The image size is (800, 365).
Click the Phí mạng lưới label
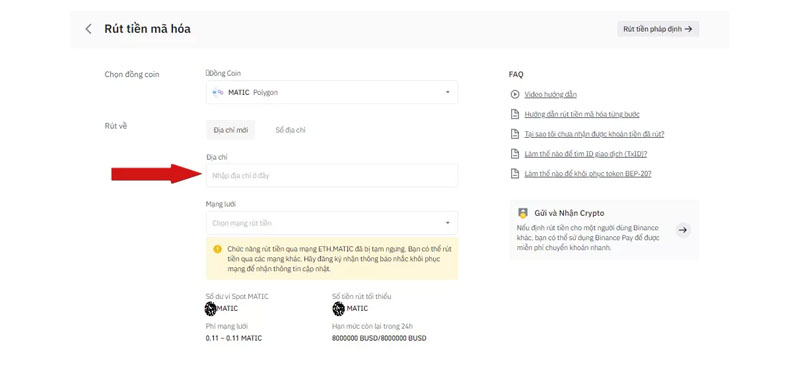click(227, 326)
